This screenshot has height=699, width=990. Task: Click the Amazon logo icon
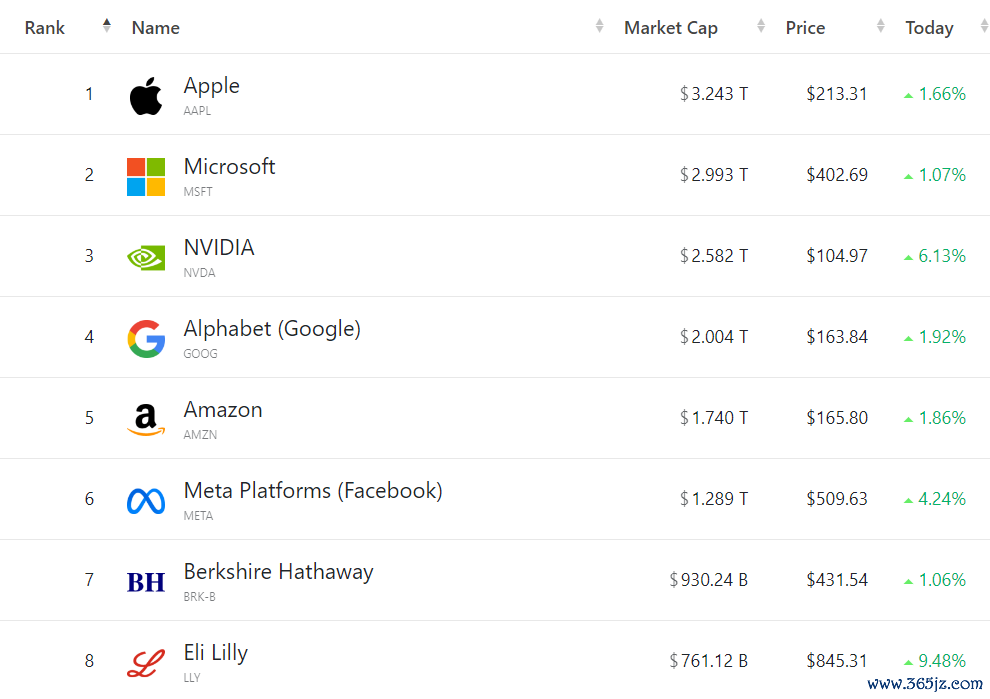pos(146,420)
